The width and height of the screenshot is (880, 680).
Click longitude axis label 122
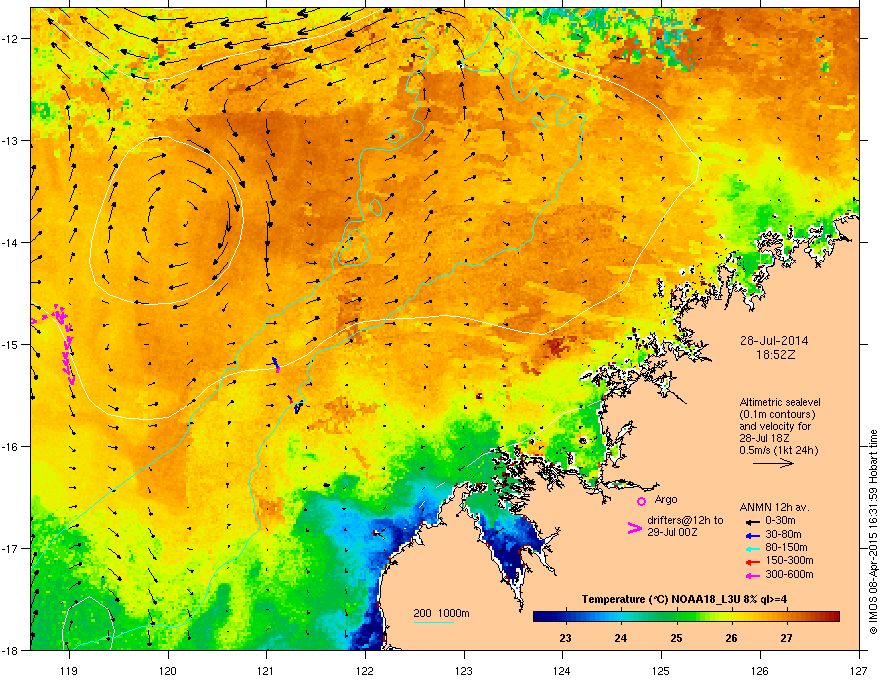(x=365, y=670)
